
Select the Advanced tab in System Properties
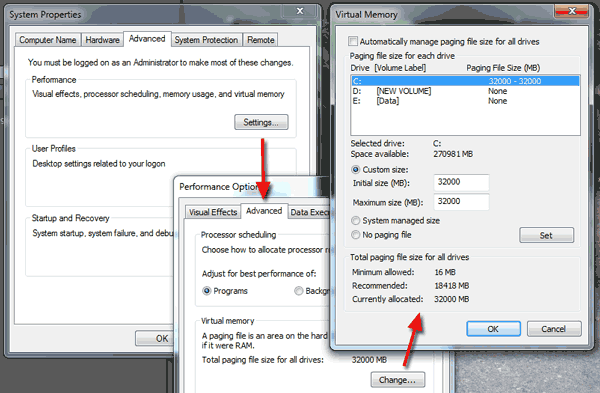(147, 39)
